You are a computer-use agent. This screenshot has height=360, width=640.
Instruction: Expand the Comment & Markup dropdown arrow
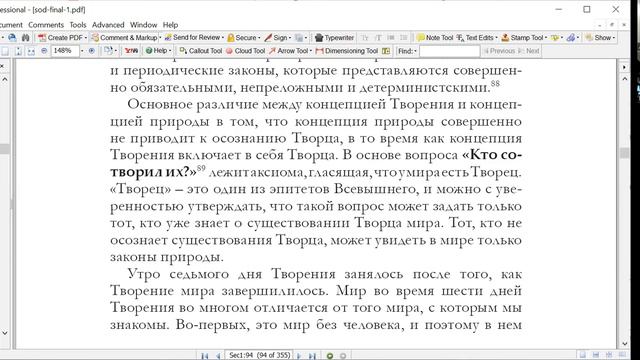coord(160,38)
